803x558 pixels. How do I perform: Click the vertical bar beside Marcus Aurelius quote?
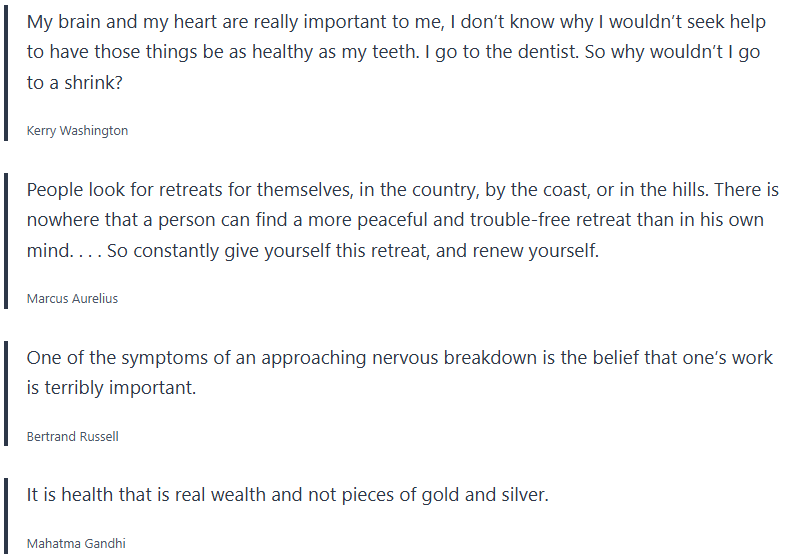click(5, 240)
